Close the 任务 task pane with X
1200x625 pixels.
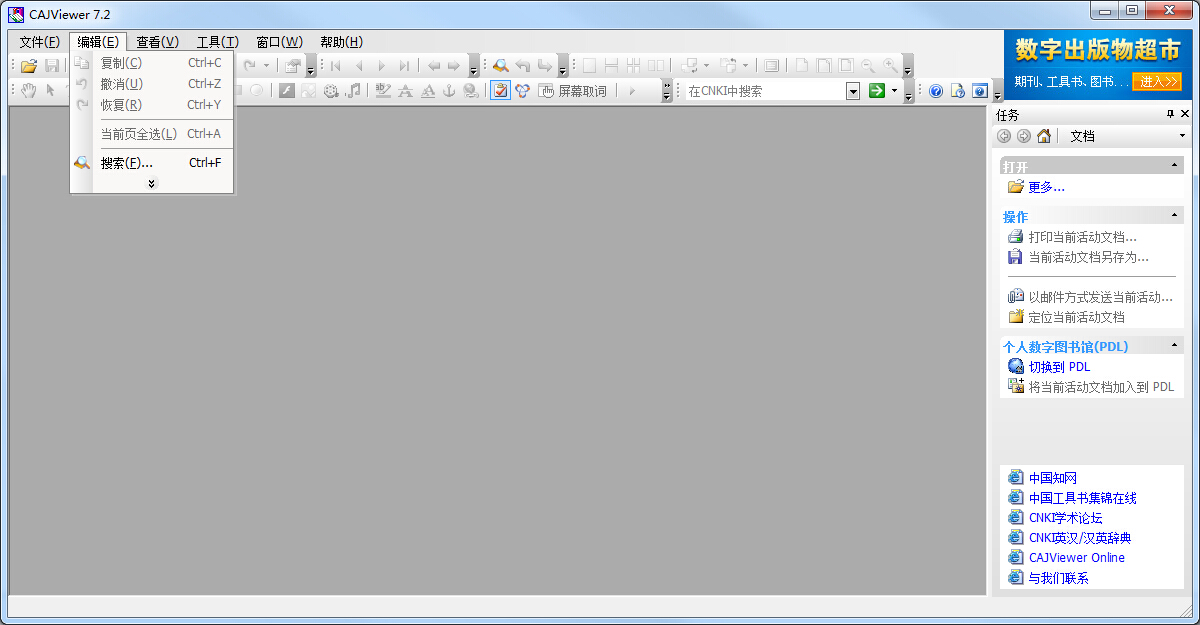pyautogui.click(x=1186, y=114)
